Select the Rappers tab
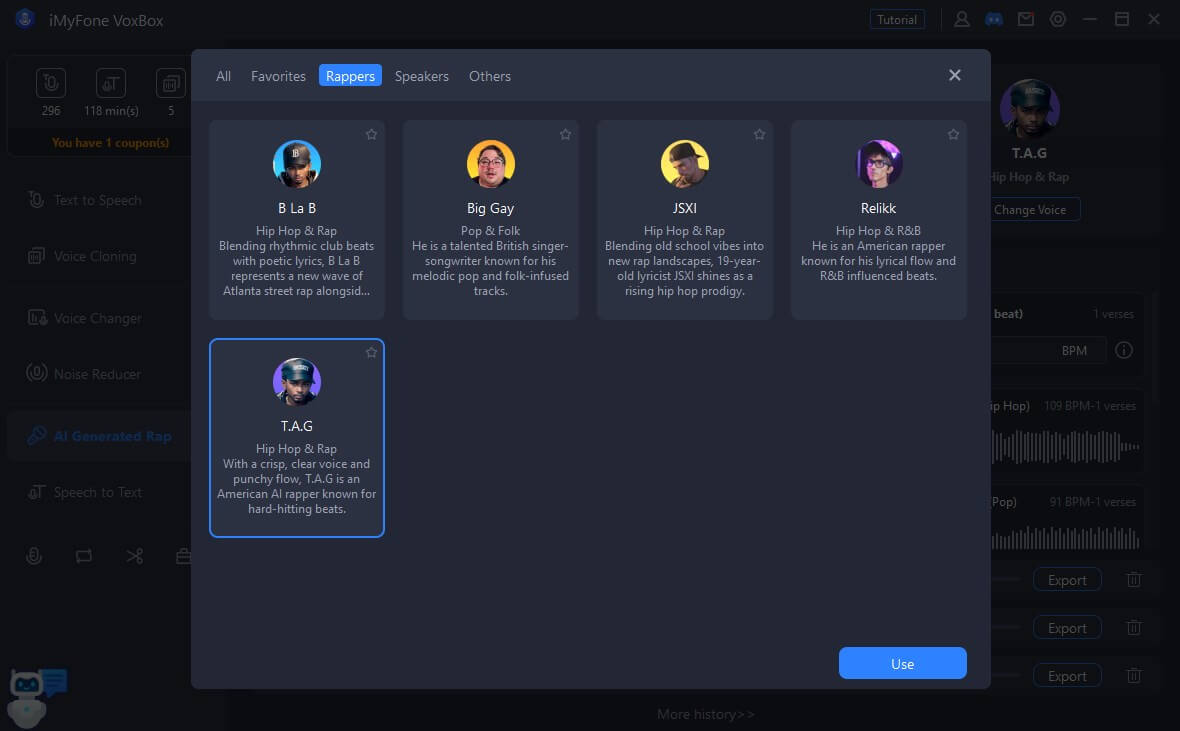The height and width of the screenshot is (731, 1180). (x=350, y=76)
